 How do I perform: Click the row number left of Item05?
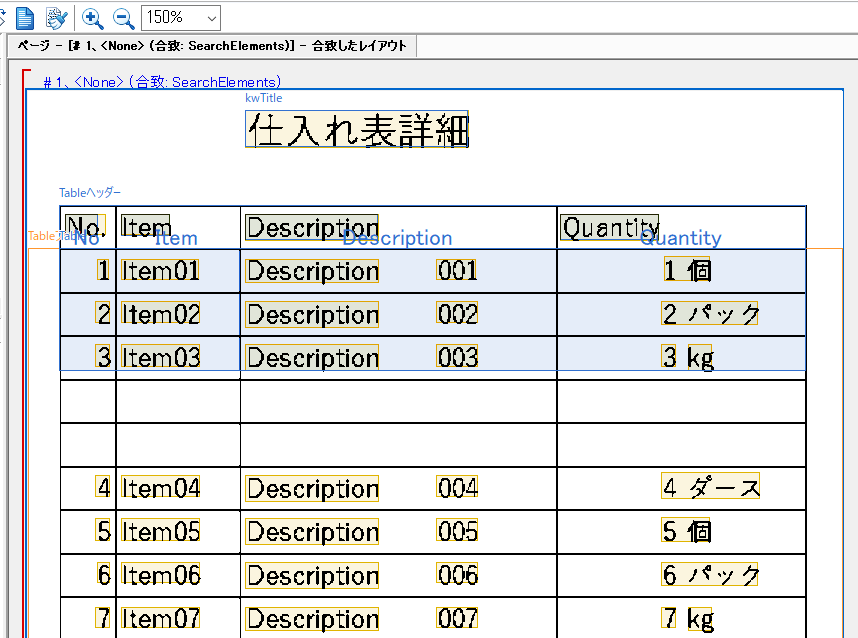pos(103,531)
